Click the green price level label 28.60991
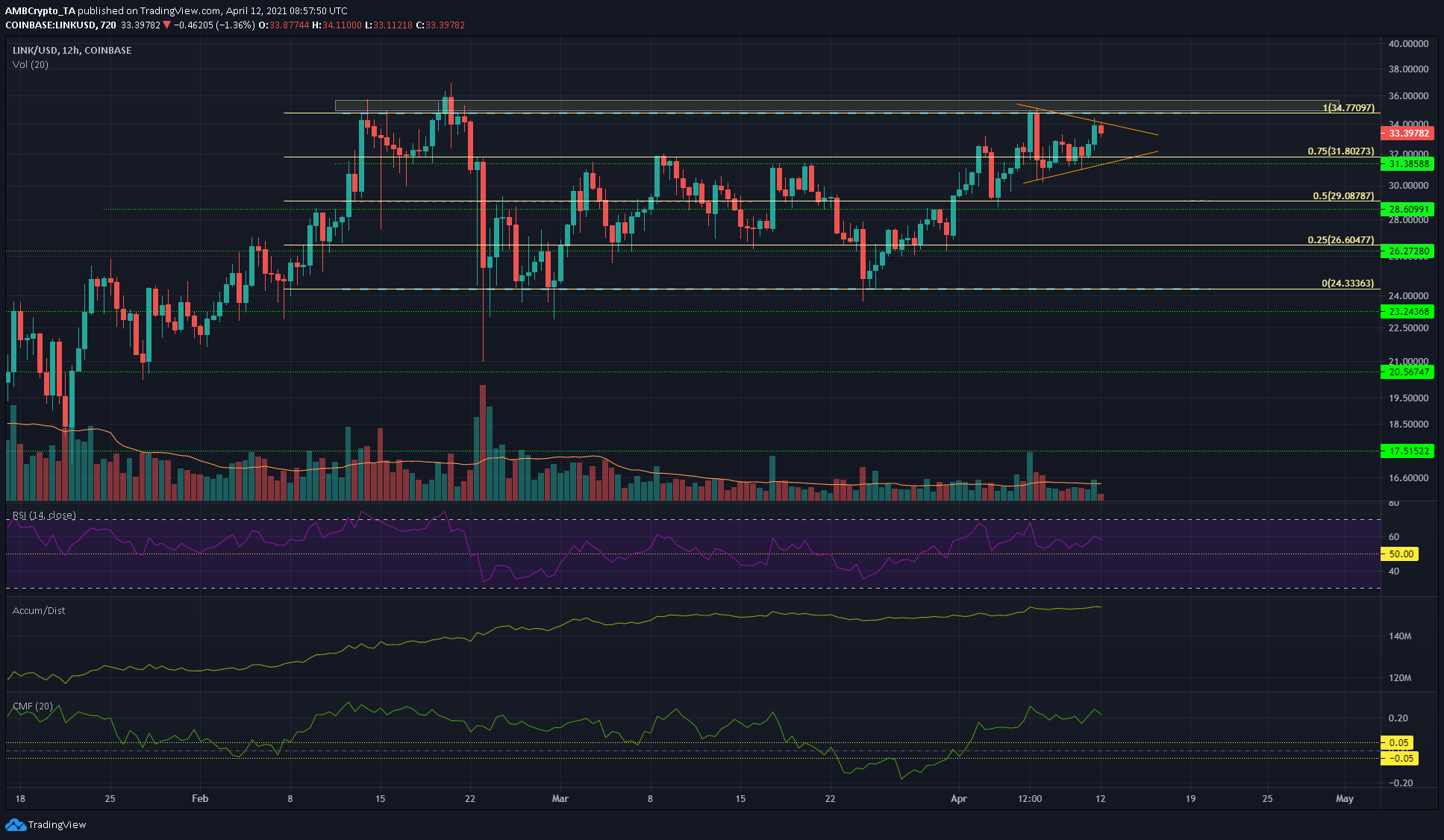The image size is (1444, 840). click(x=1407, y=210)
